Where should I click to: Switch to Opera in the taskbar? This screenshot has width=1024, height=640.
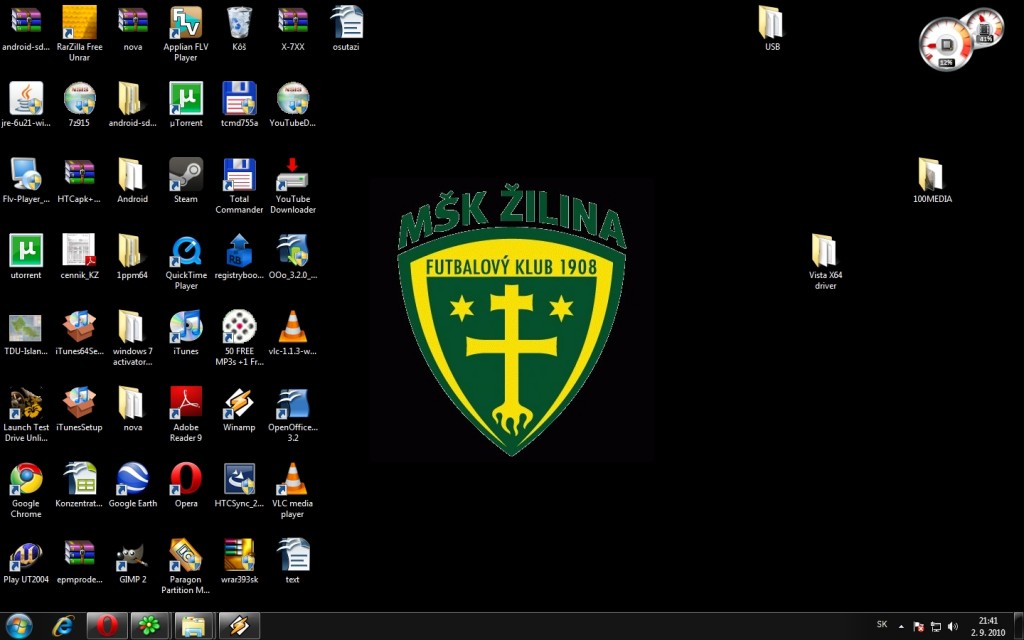107,626
